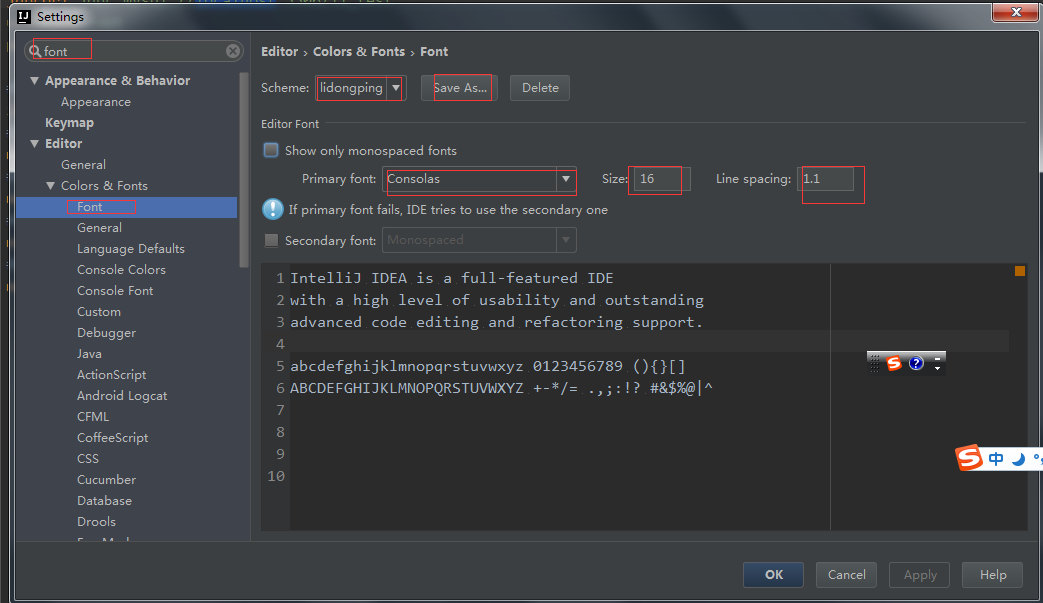
Task: Click the search magnifier icon
Action: coord(35,51)
